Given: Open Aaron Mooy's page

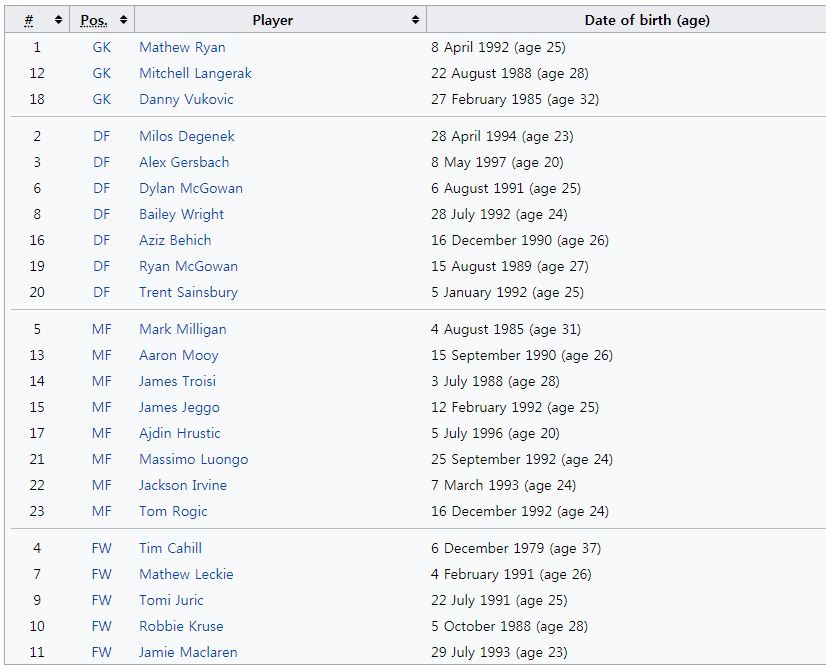Looking at the screenshot, I should point(178,355).
